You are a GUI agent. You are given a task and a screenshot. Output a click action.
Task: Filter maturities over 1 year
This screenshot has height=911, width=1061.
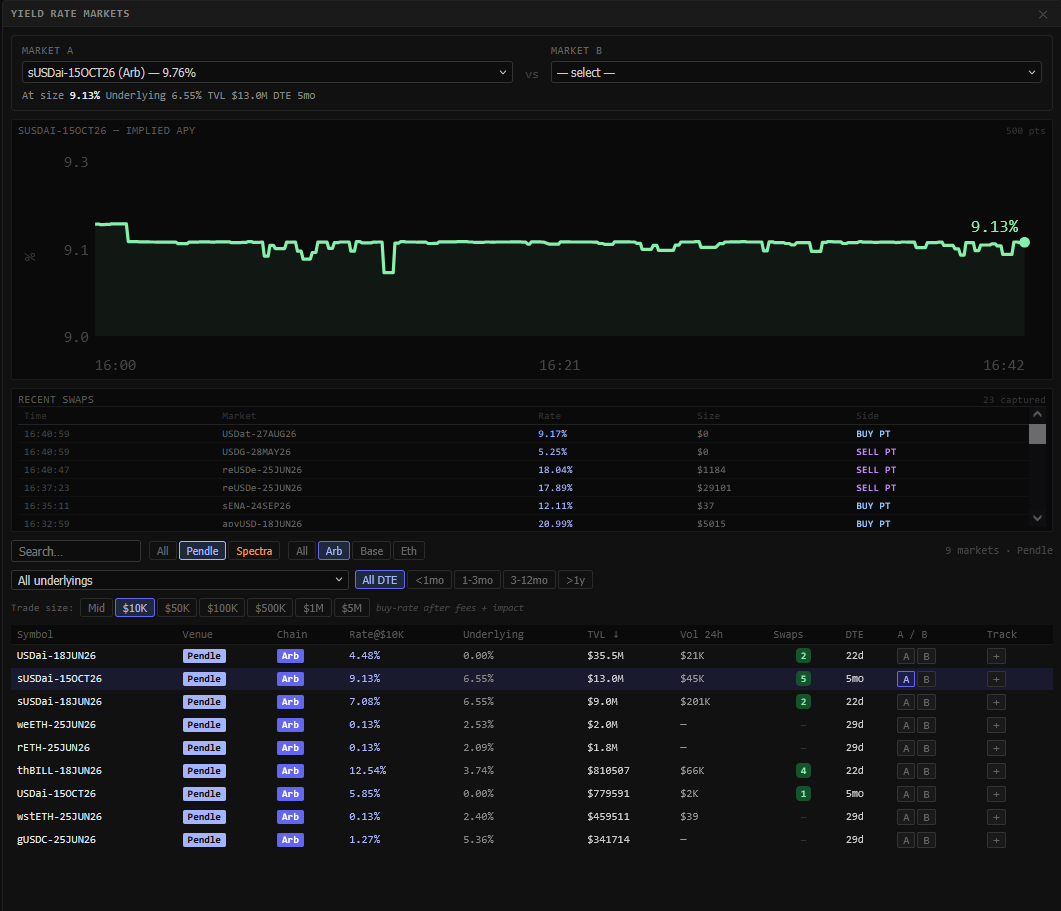(x=575, y=580)
